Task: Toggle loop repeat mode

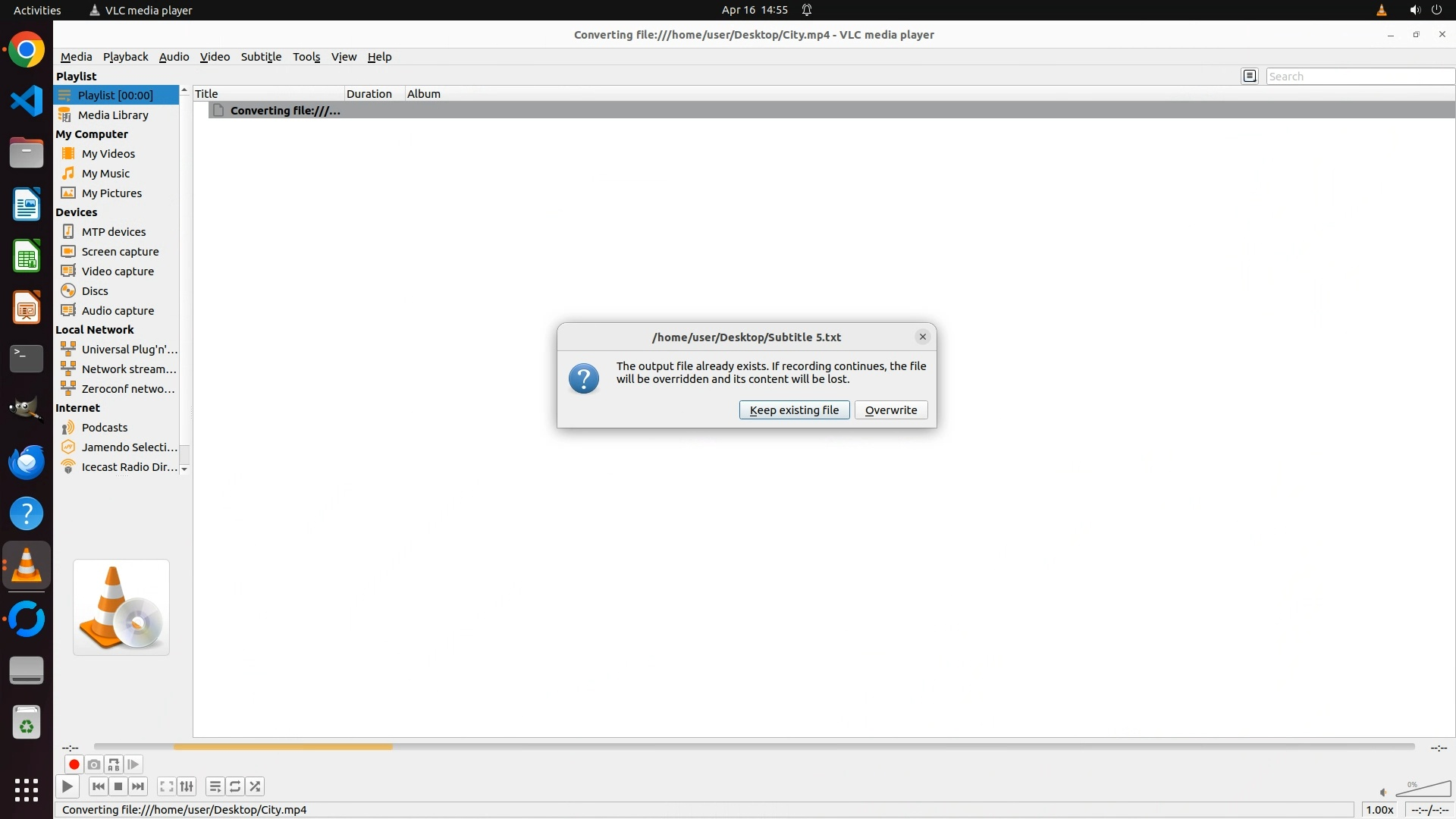Action: [235, 786]
